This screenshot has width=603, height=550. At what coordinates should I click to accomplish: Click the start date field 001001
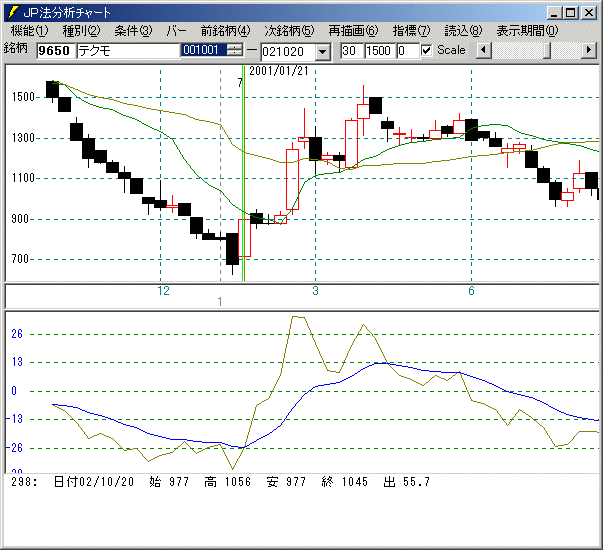(204, 50)
